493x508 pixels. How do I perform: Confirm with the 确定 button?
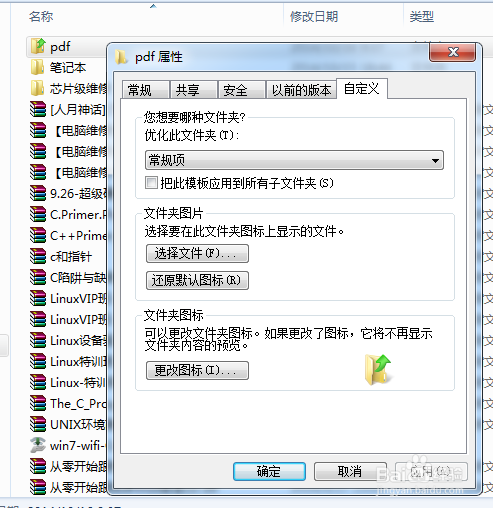pyautogui.click(x=269, y=471)
